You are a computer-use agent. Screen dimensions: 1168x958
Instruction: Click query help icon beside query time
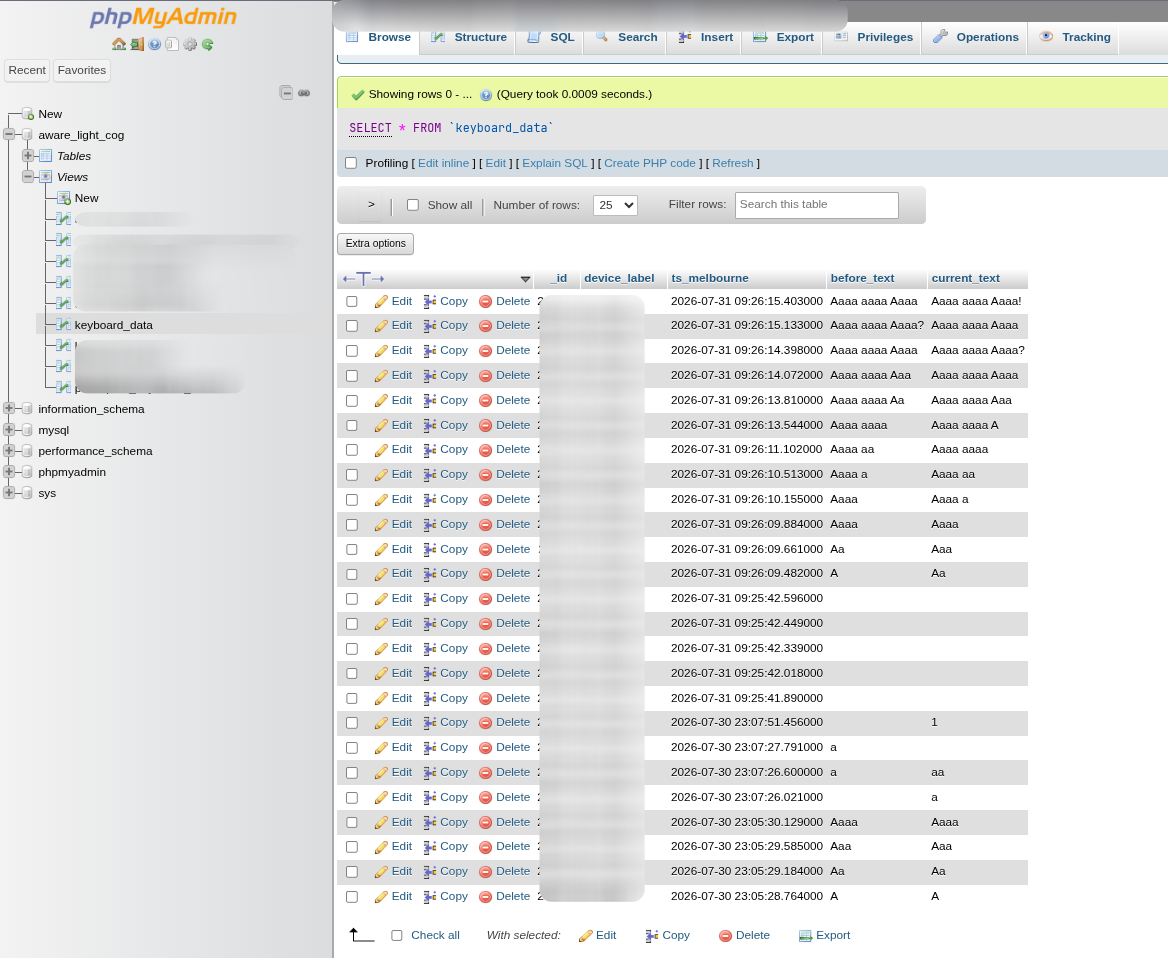(x=486, y=95)
